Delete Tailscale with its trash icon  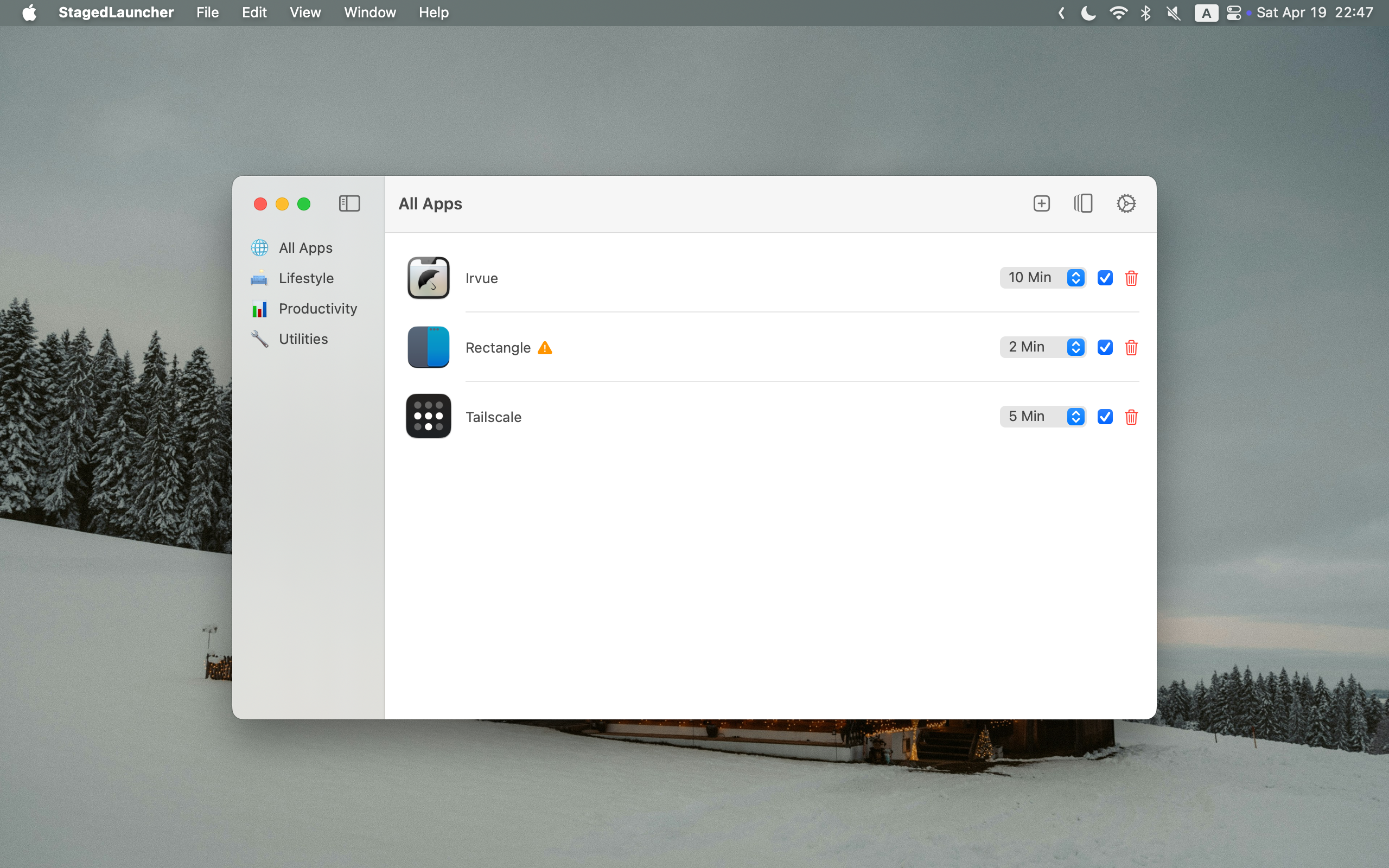(1131, 417)
